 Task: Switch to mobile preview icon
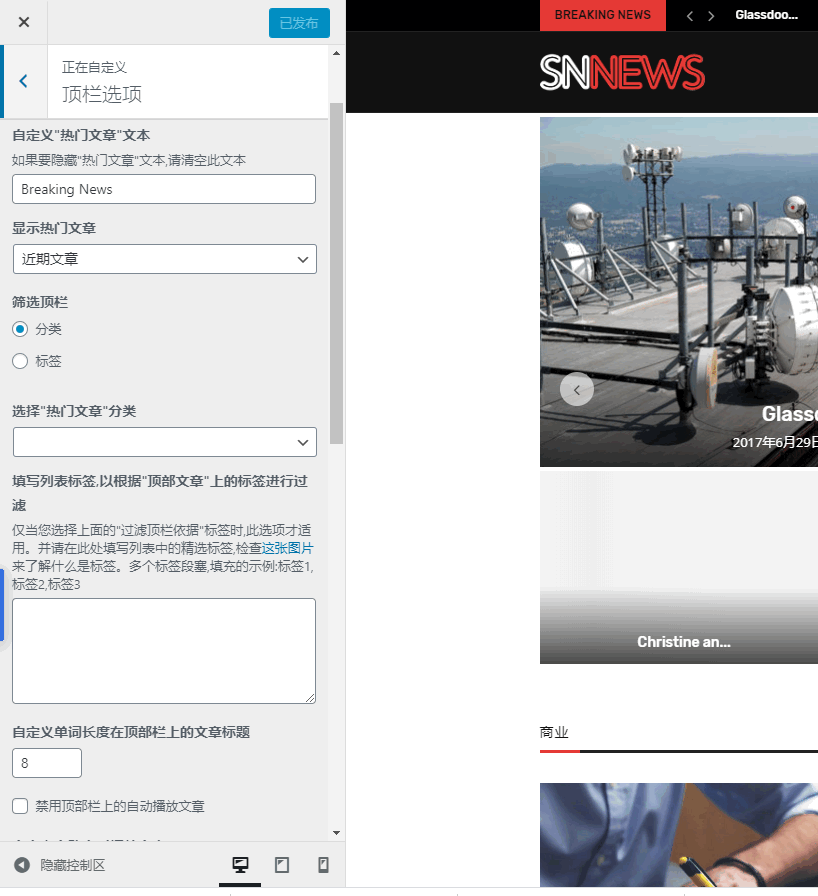(323, 865)
